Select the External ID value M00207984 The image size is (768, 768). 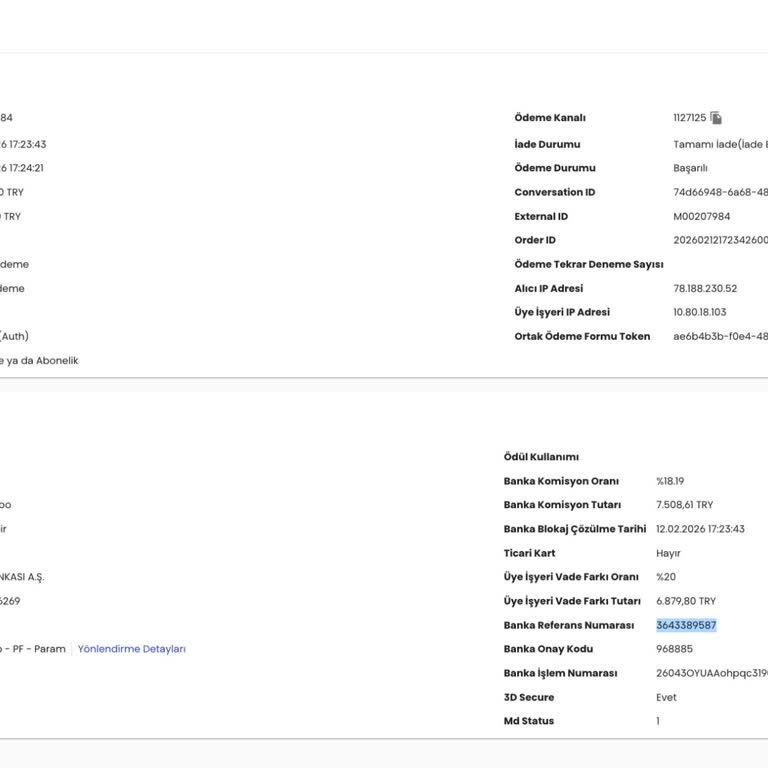pyautogui.click(x=701, y=216)
